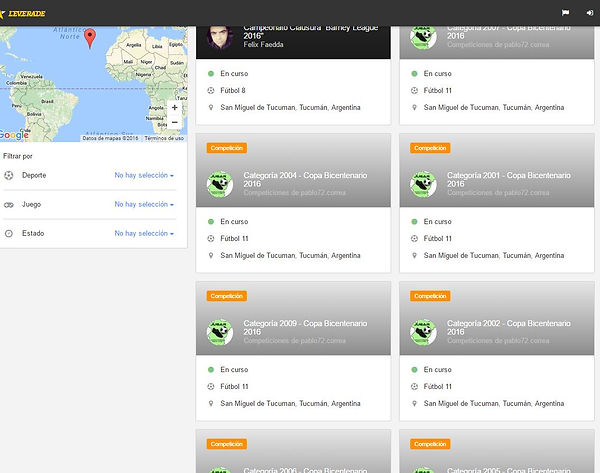Image resolution: width=600 pixels, height=473 pixels.
Task: Click the soccer ball icon beside Deporte
Action: tap(8, 175)
